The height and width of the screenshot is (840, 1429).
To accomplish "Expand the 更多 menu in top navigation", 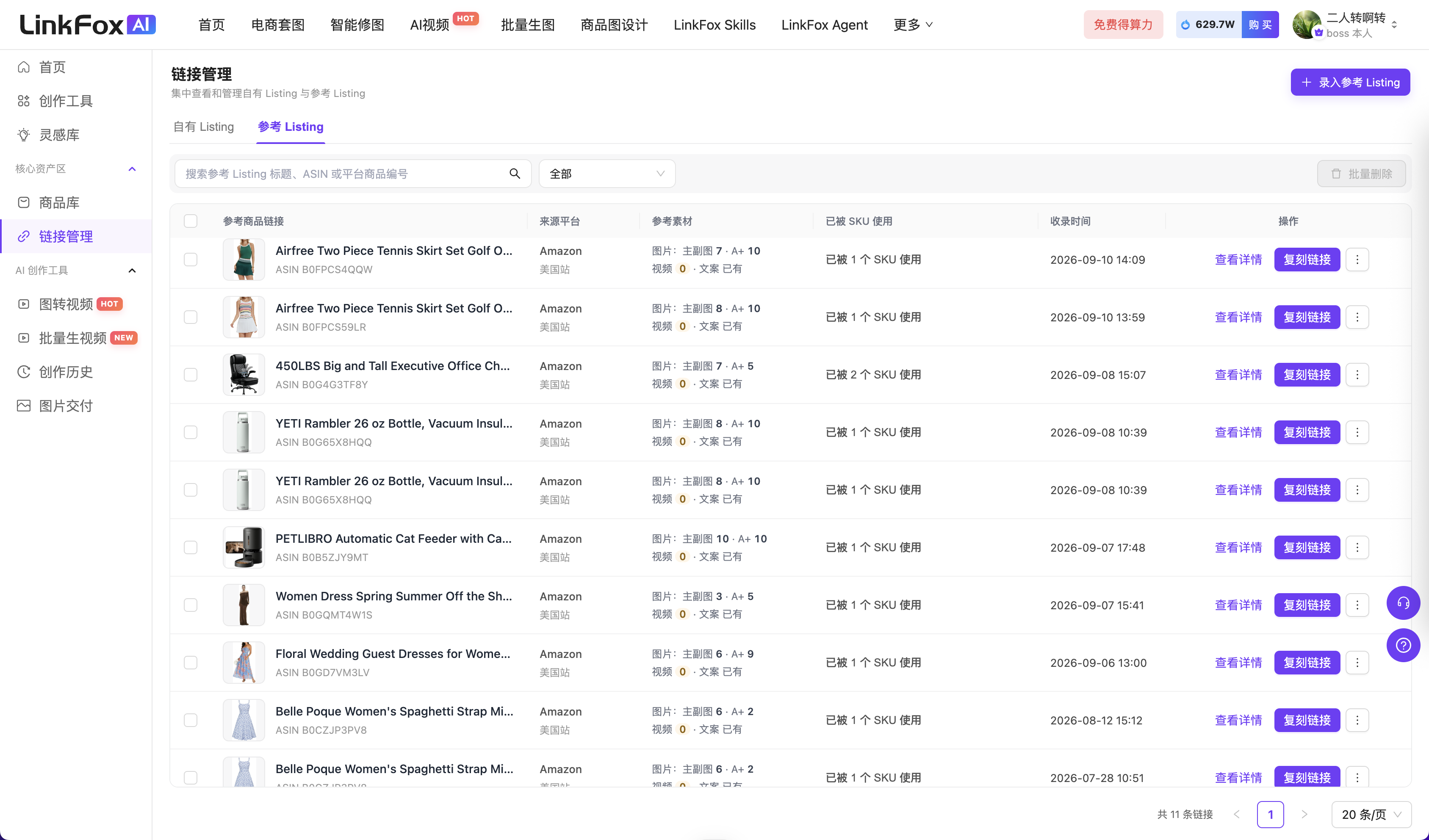I will (x=912, y=25).
